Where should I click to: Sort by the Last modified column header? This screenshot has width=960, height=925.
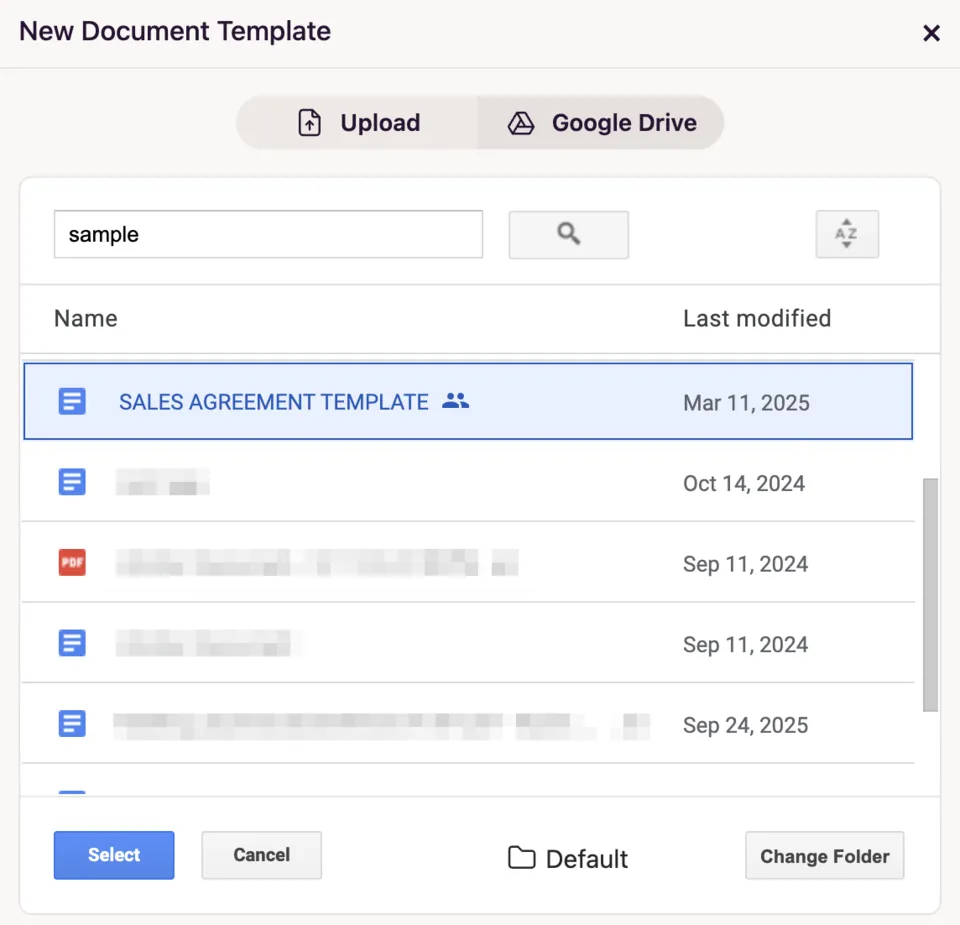click(756, 318)
